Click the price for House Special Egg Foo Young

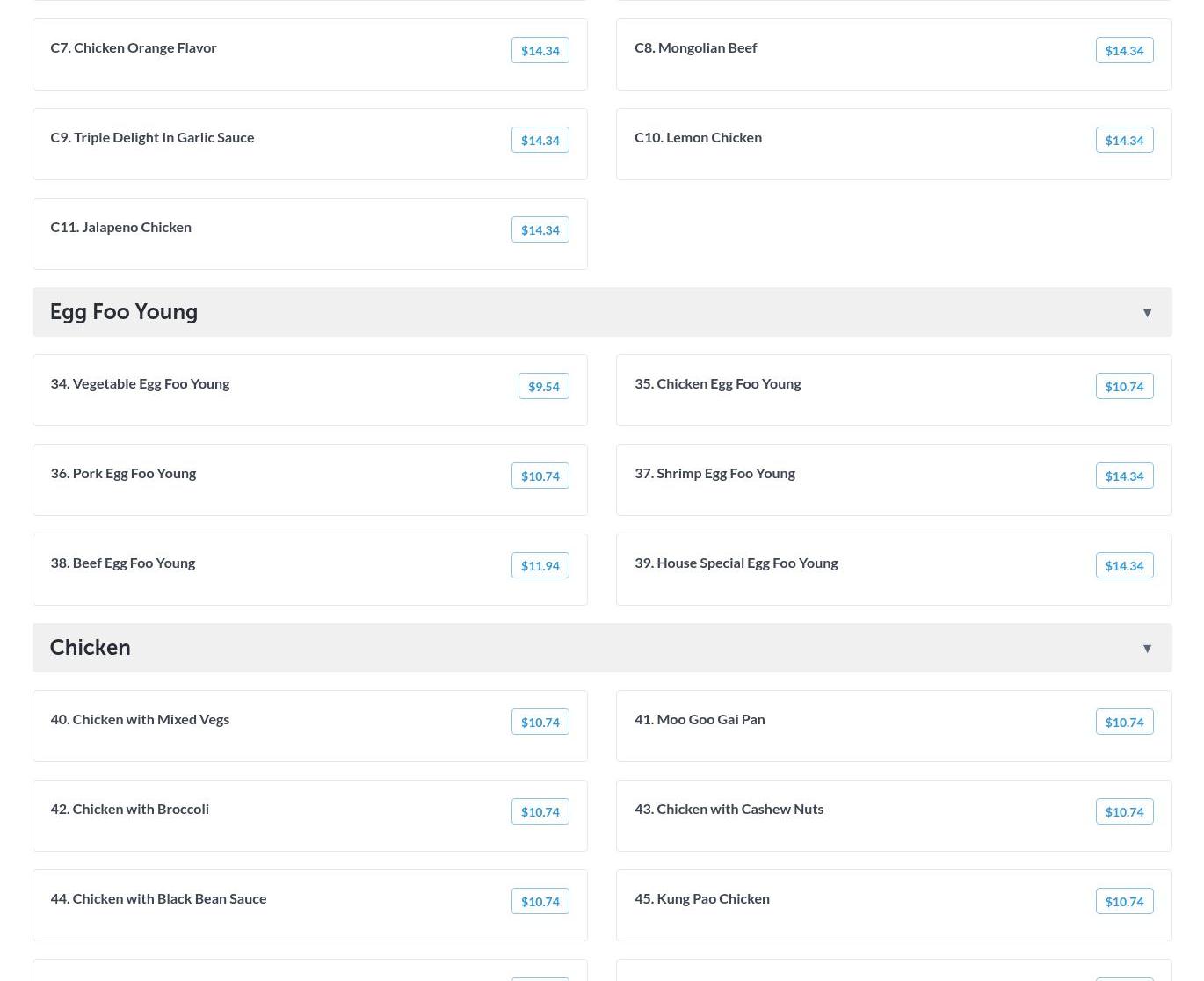[1124, 565]
